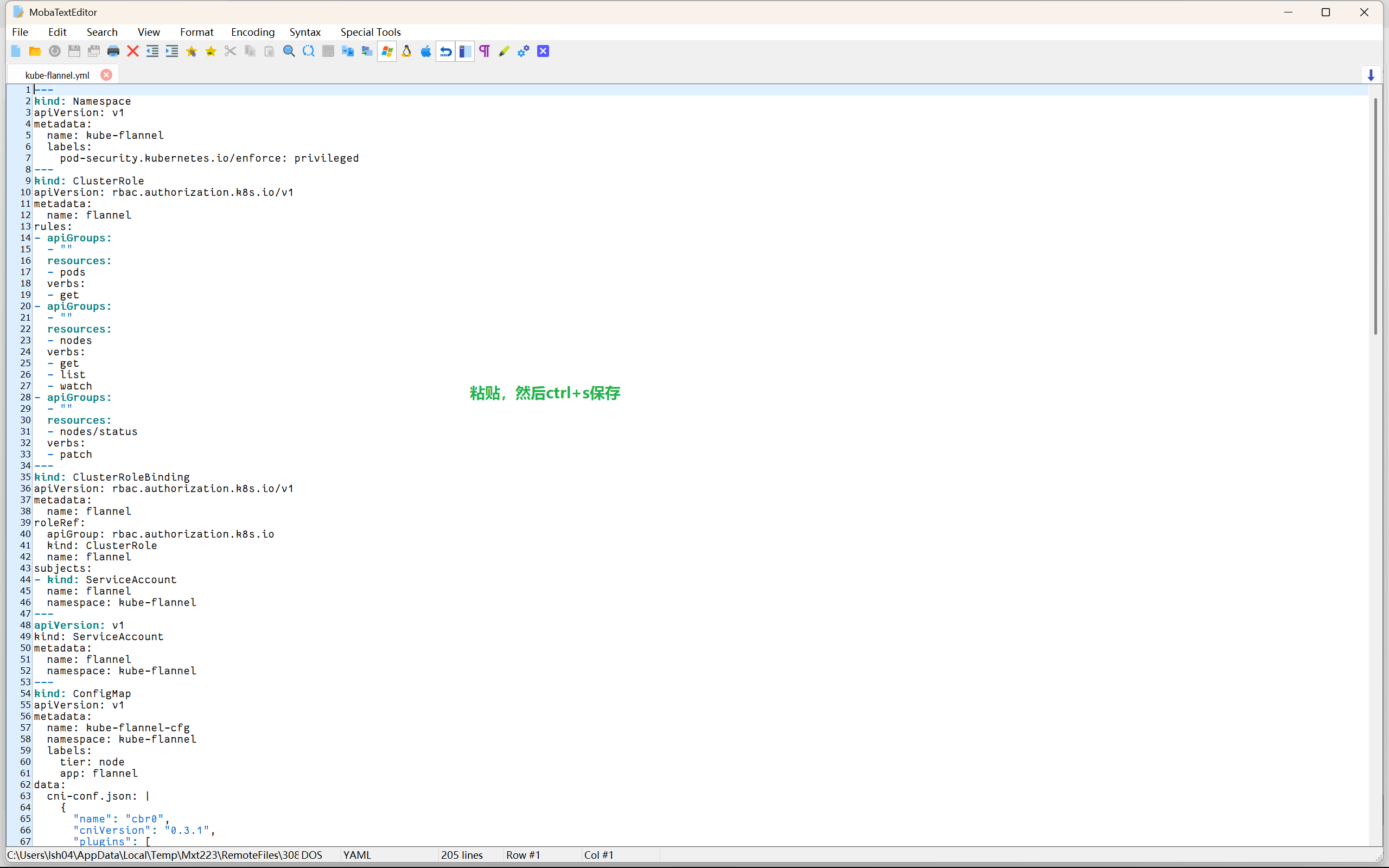
Task: Close the kube-flannel.yml tab
Action: click(x=106, y=75)
